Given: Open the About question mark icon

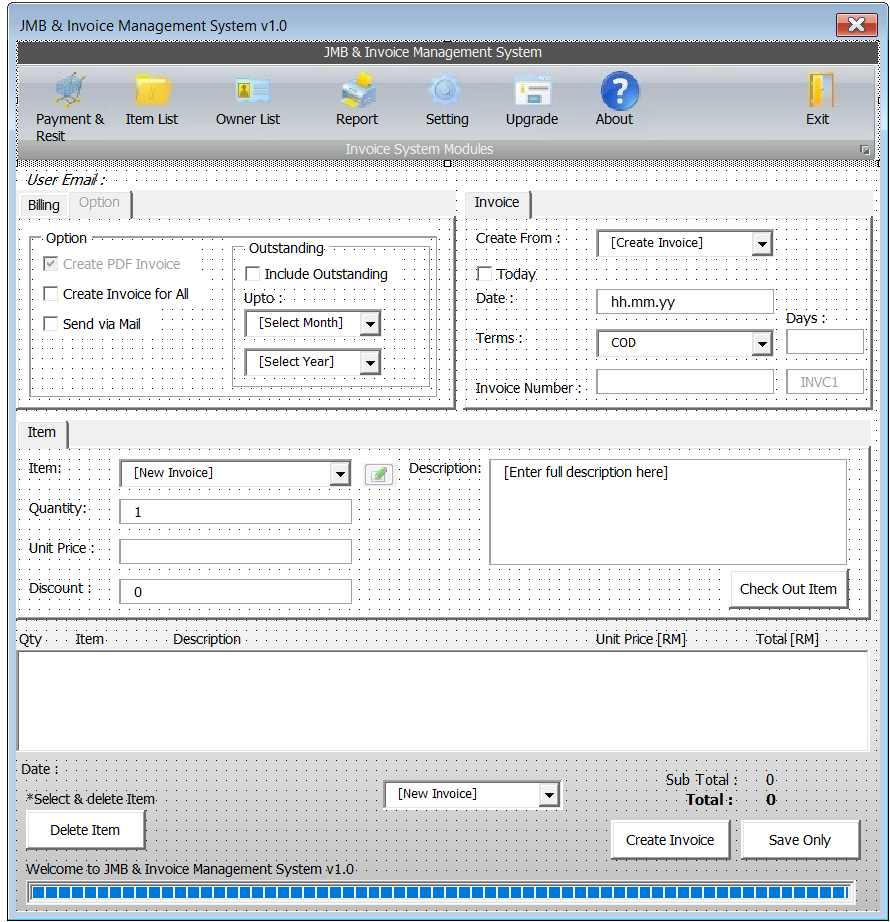Looking at the screenshot, I should 620,91.
